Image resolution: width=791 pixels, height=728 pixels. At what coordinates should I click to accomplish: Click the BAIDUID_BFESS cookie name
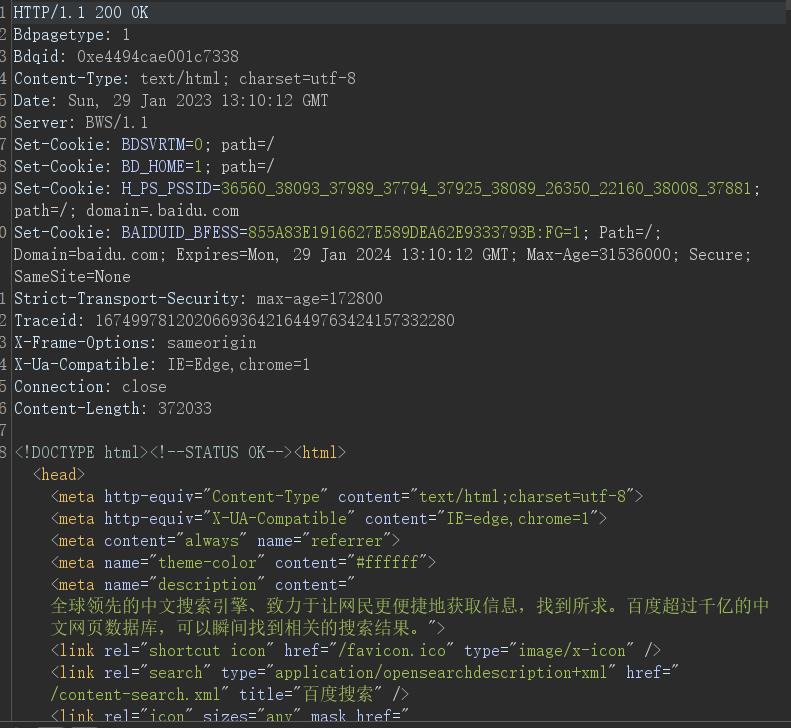click(180, 233)
